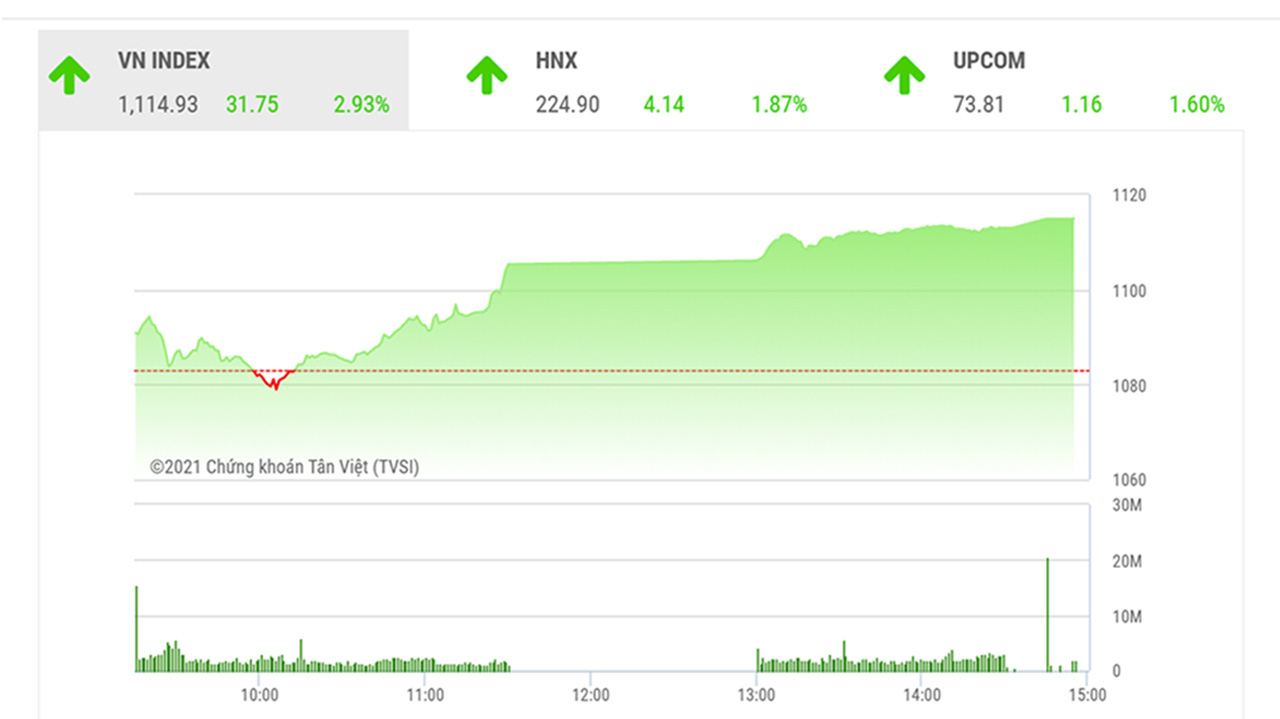Click the 2.93% change for VN INDEX

361,105
